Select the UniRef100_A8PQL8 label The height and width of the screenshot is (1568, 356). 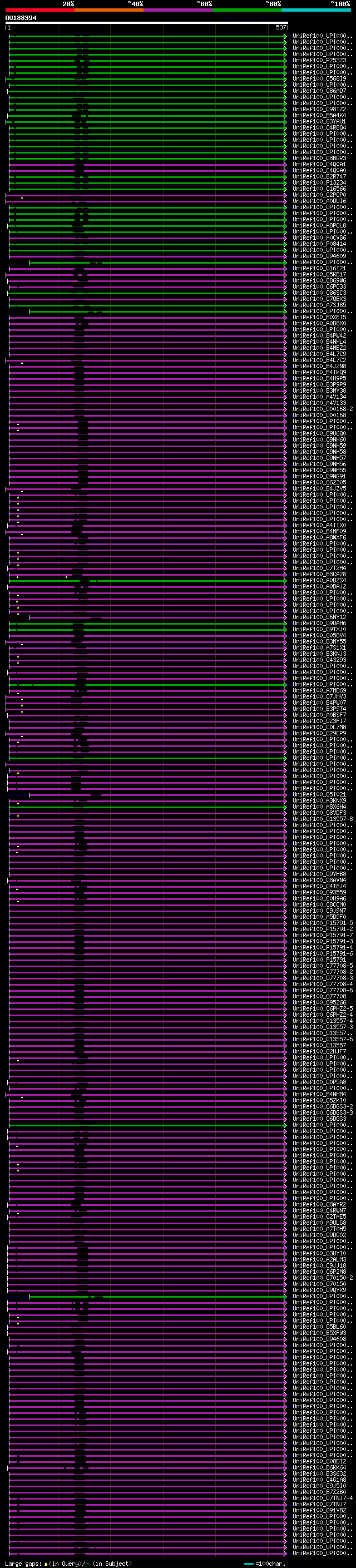319,225
